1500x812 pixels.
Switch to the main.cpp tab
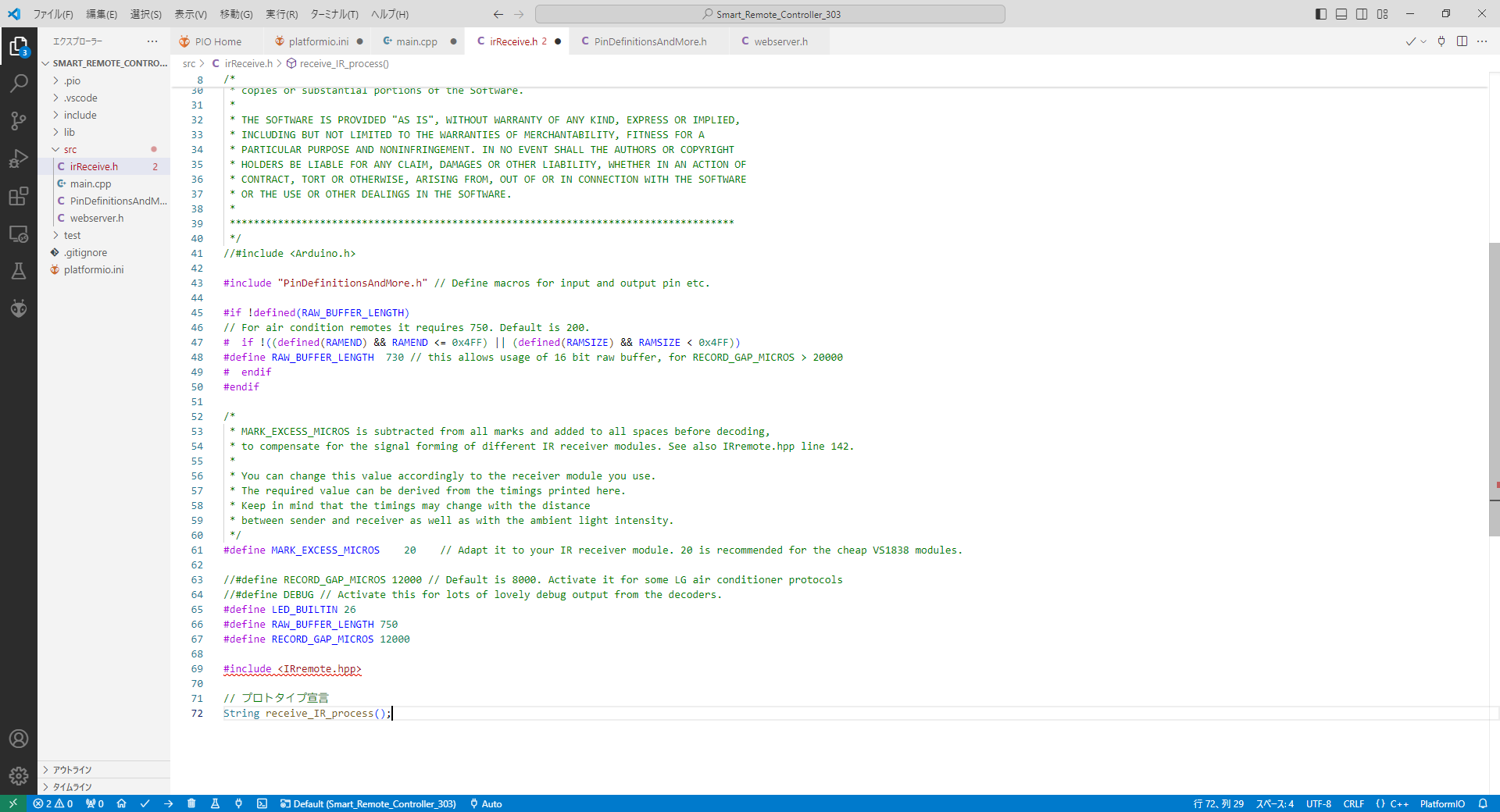click(416, 41)
